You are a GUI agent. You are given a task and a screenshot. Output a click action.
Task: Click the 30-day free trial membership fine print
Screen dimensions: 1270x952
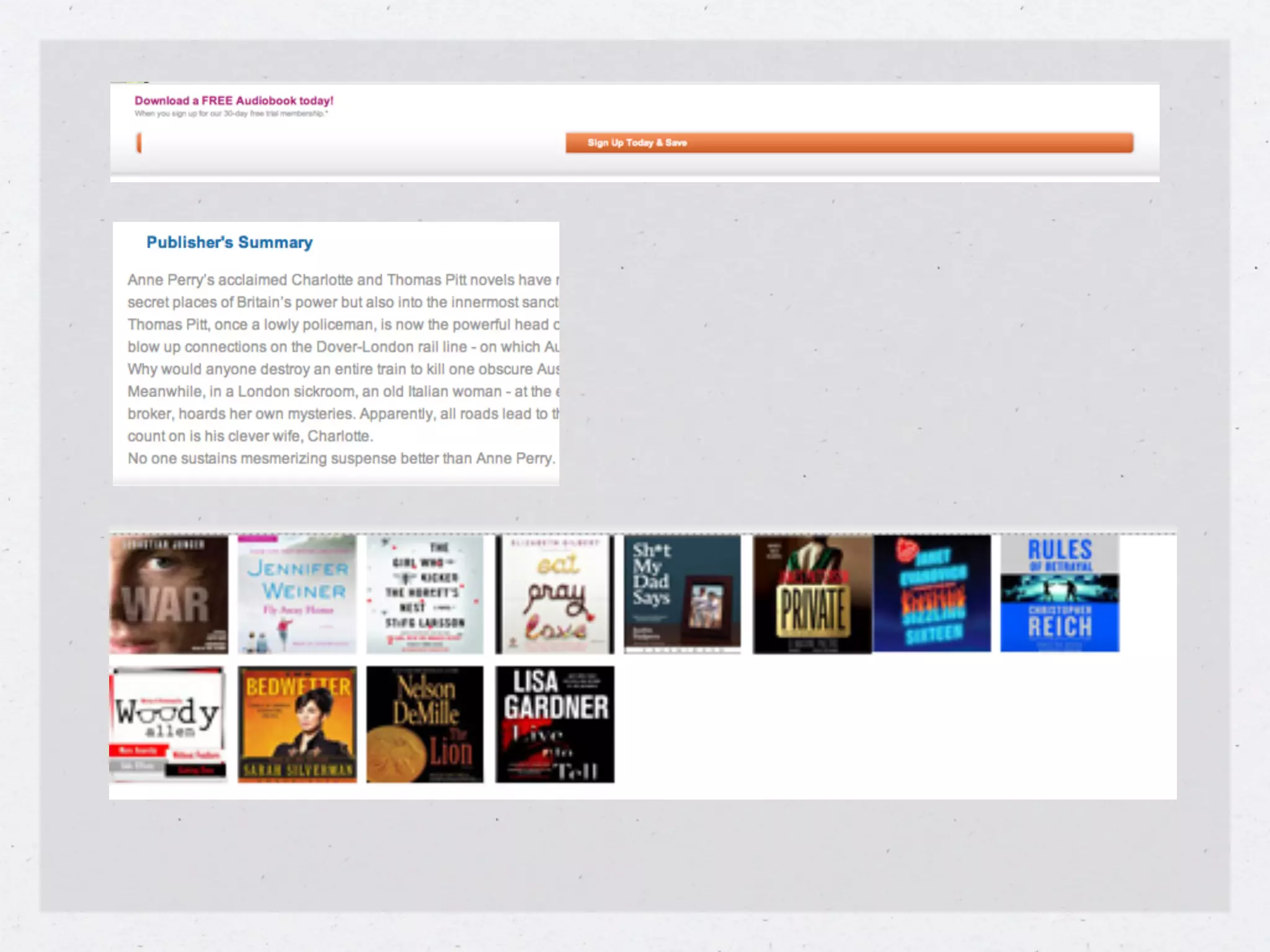(x=231, y=114)
